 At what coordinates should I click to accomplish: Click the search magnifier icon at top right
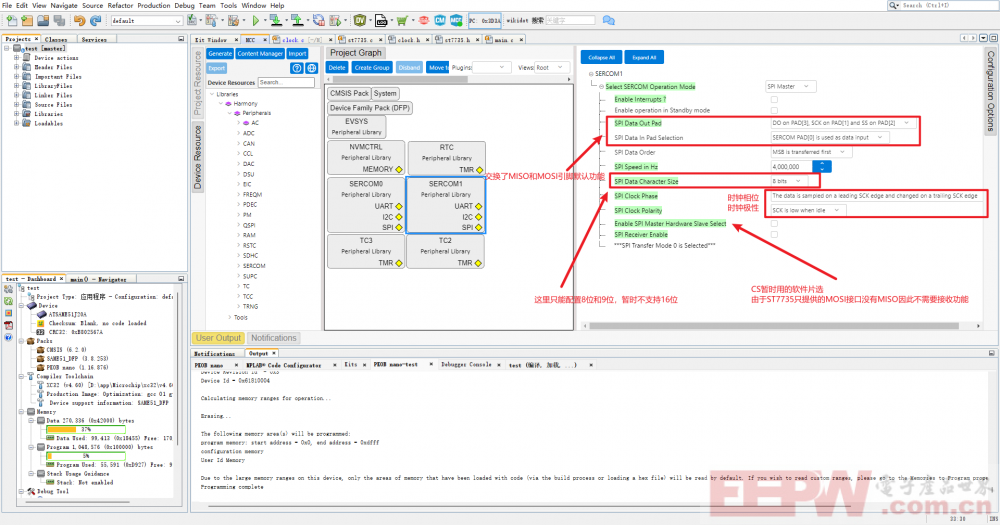(893, 5)
